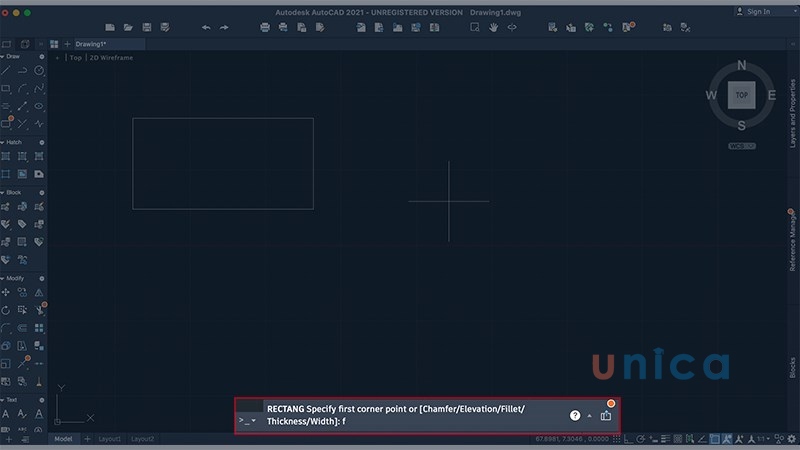Add a new layout with plus button

(87, 439)
